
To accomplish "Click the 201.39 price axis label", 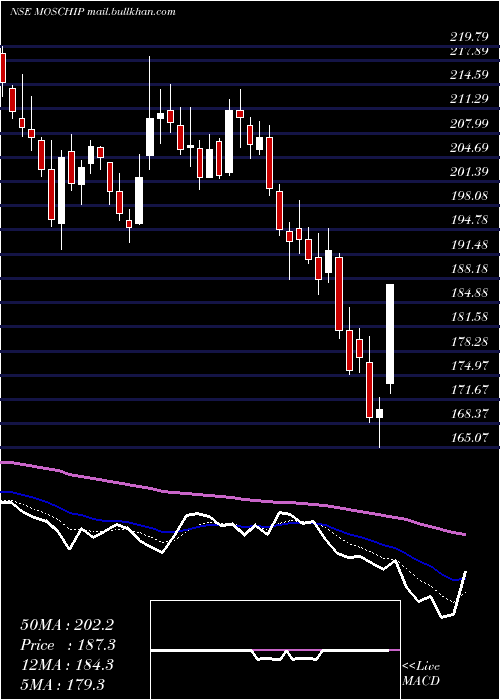I will click(x=469, y=171).
